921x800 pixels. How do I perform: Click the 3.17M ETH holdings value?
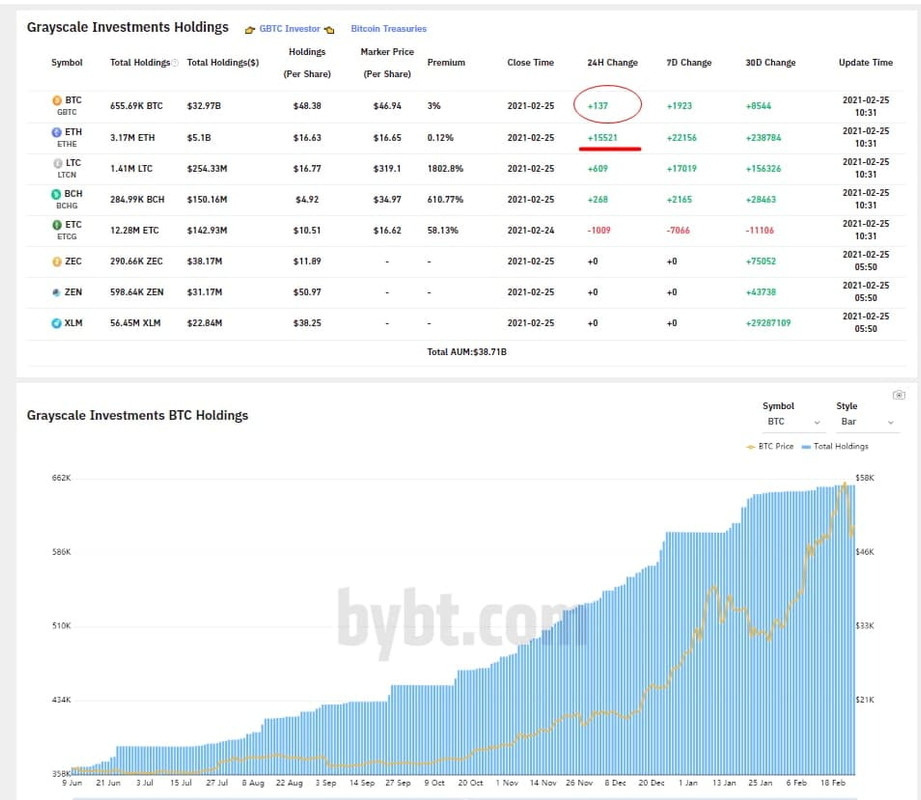(x=132, y=137)
